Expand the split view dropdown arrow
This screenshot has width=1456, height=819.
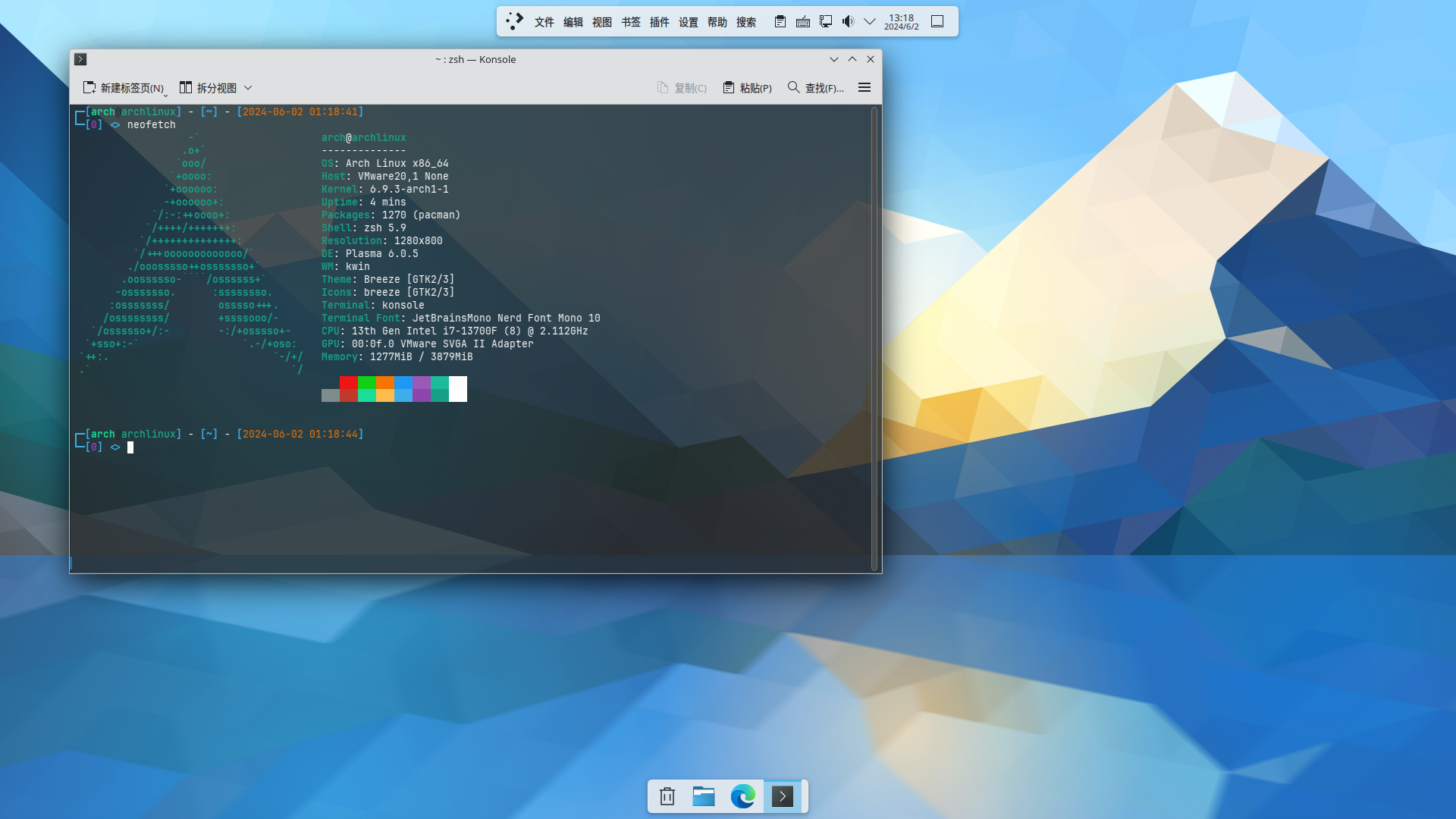(248, 88)
